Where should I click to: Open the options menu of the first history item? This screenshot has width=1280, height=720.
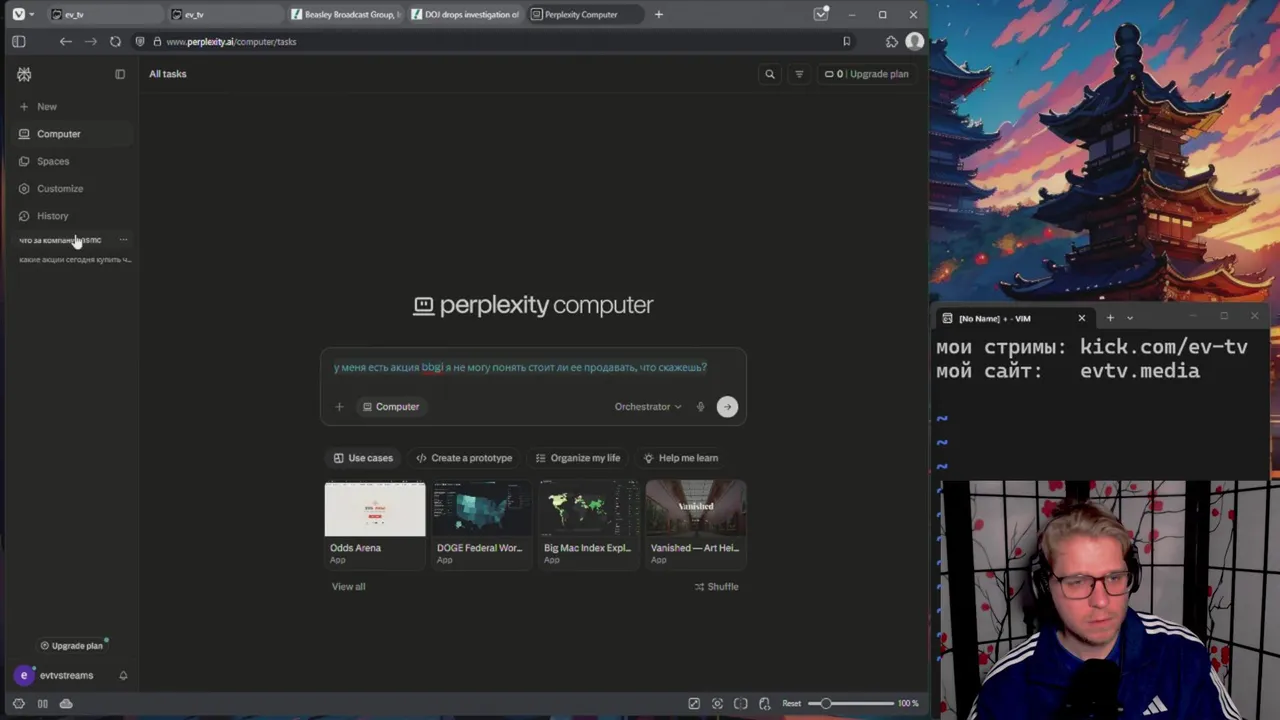tap(123, 240)
